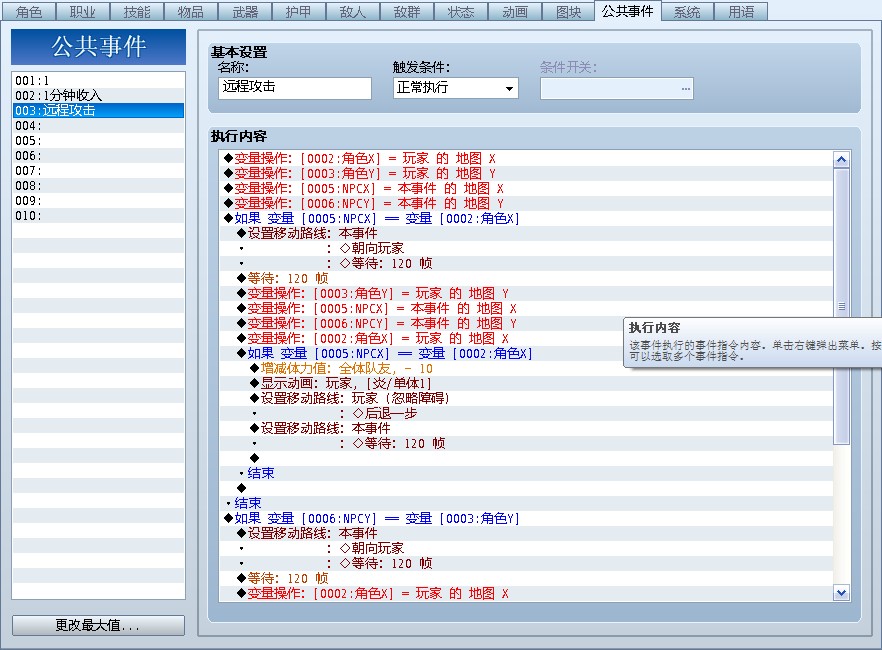Select the last 变量操作 [0002:角色X] line
Image resolution: width=882 pixels, height=650 pixels.
(526, 593)
